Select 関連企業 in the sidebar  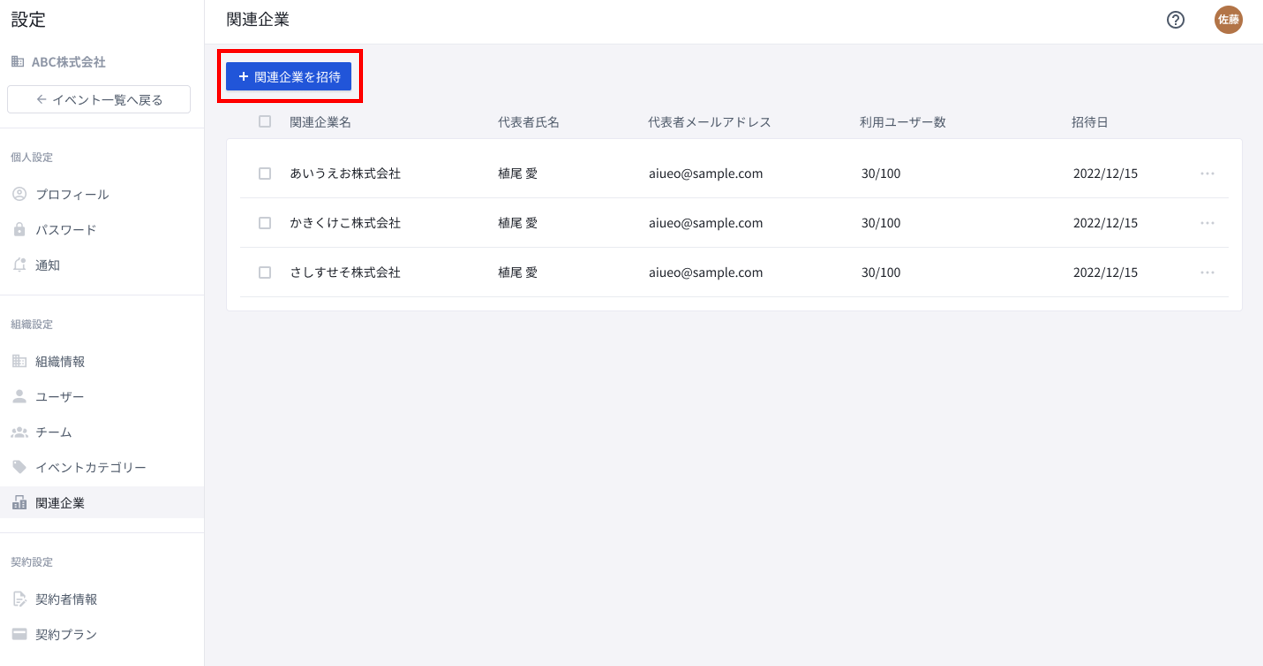(x=102, y=503)
